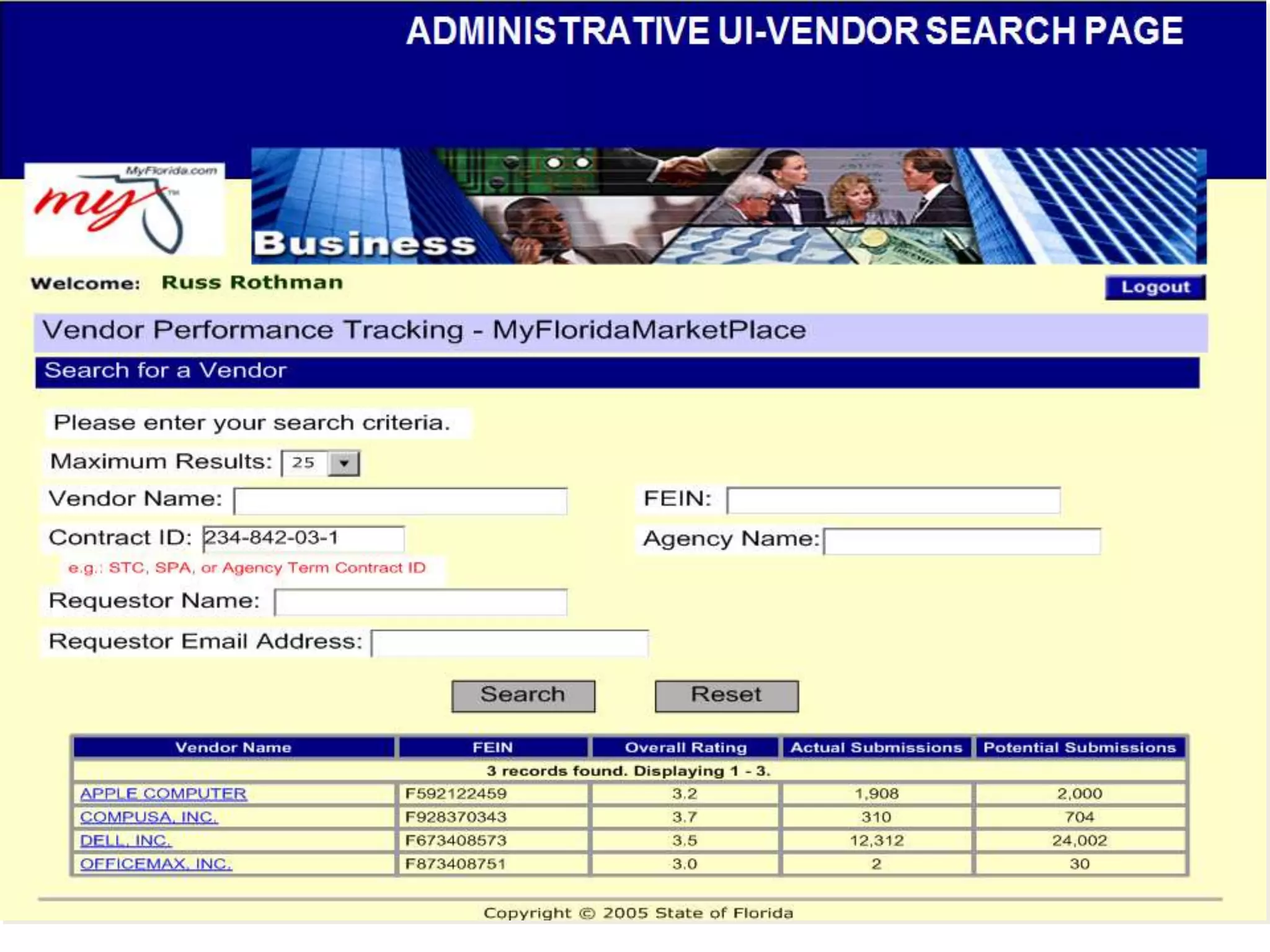Click into the FEIN input box
Image resolution: width=1270 pixels, height=952 pixels.
pyautogui.click(x=893, y=501)
